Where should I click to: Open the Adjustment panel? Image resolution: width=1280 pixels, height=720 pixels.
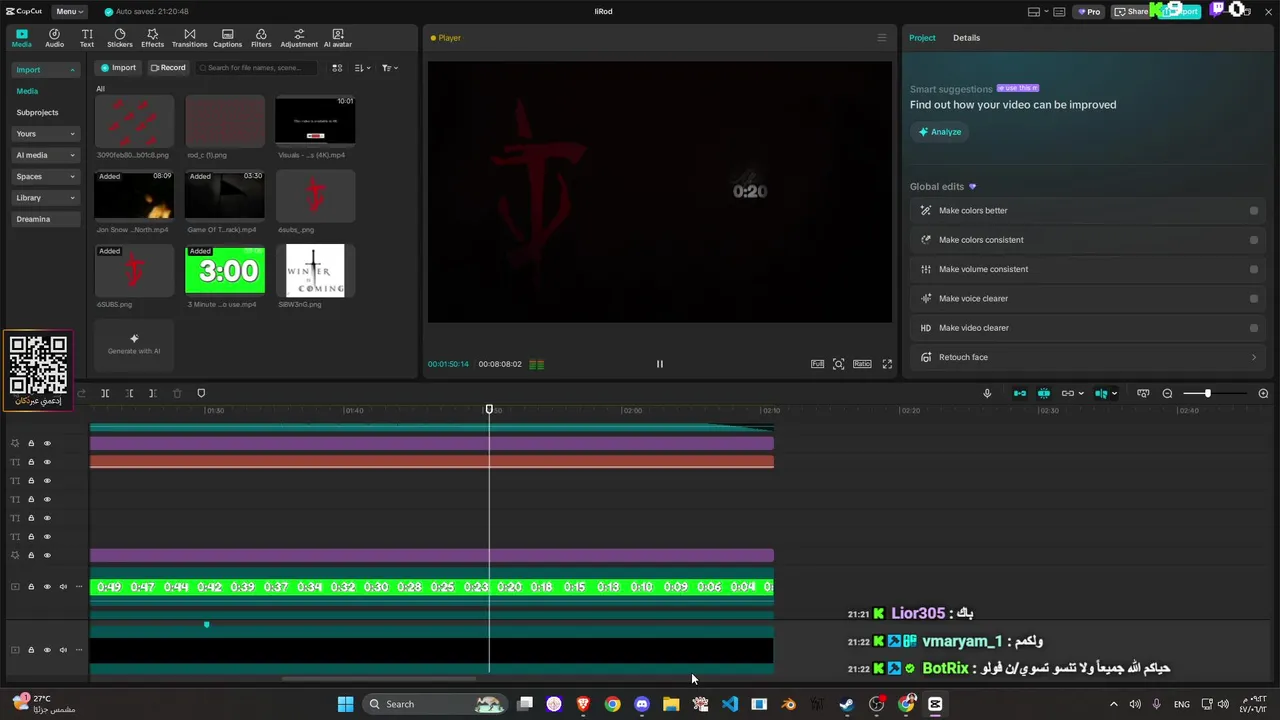pyautogui.click(x=299, y=38)
